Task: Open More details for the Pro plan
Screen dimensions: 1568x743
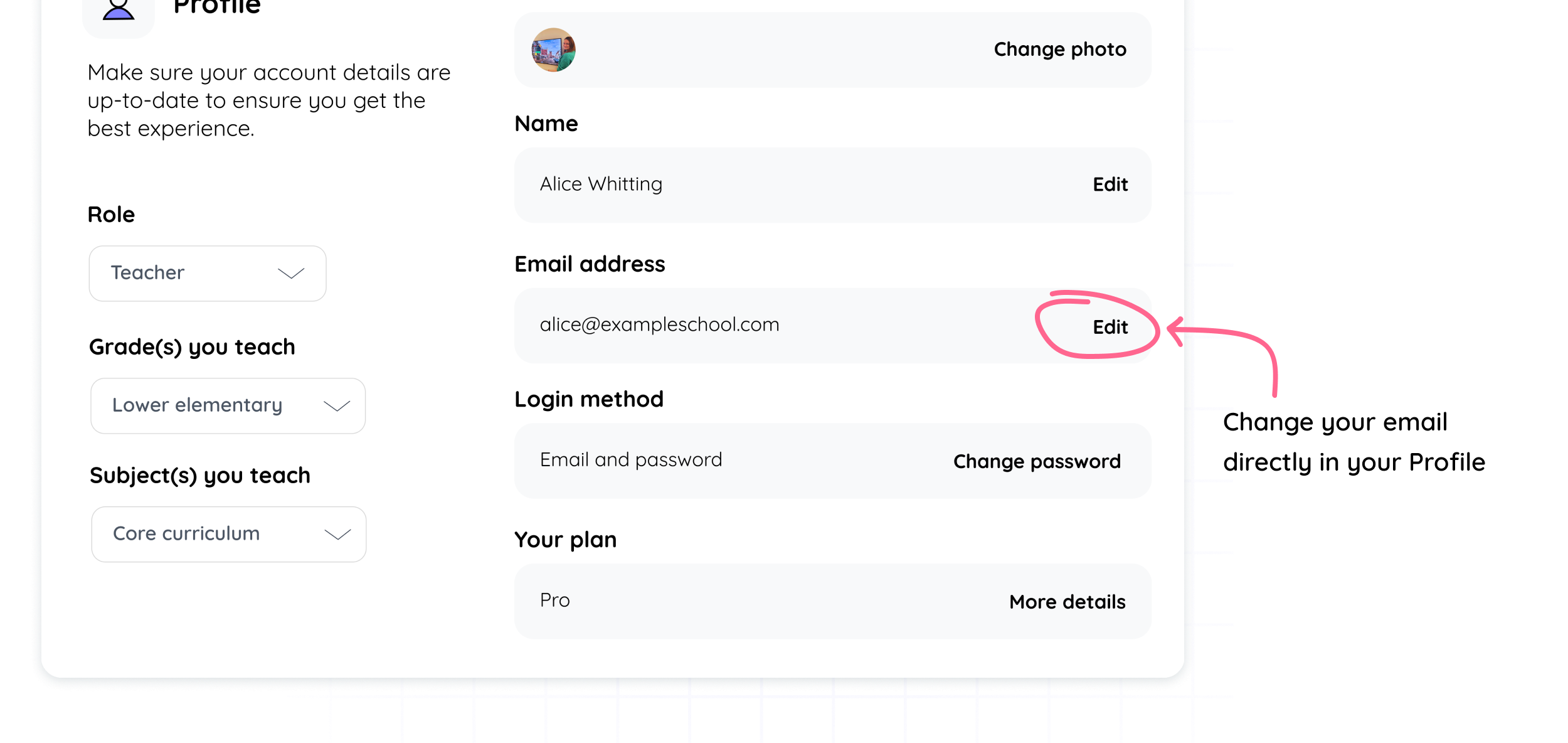Action: tap(1067, 602)
